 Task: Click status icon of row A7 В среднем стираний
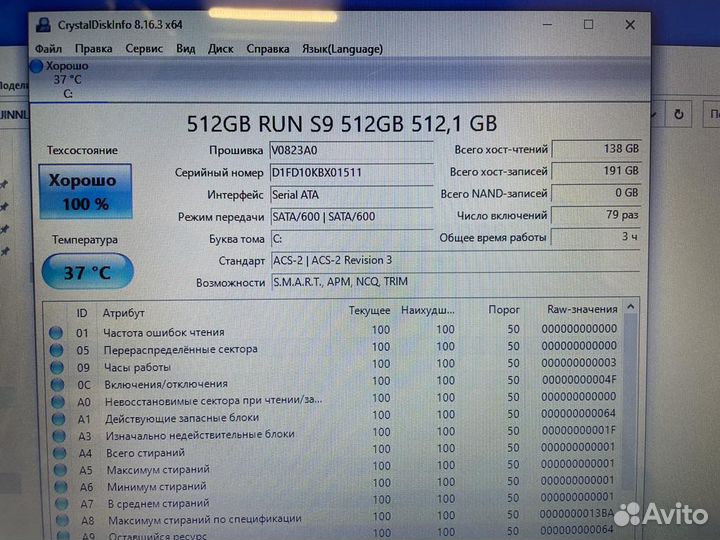pos(61,504)
